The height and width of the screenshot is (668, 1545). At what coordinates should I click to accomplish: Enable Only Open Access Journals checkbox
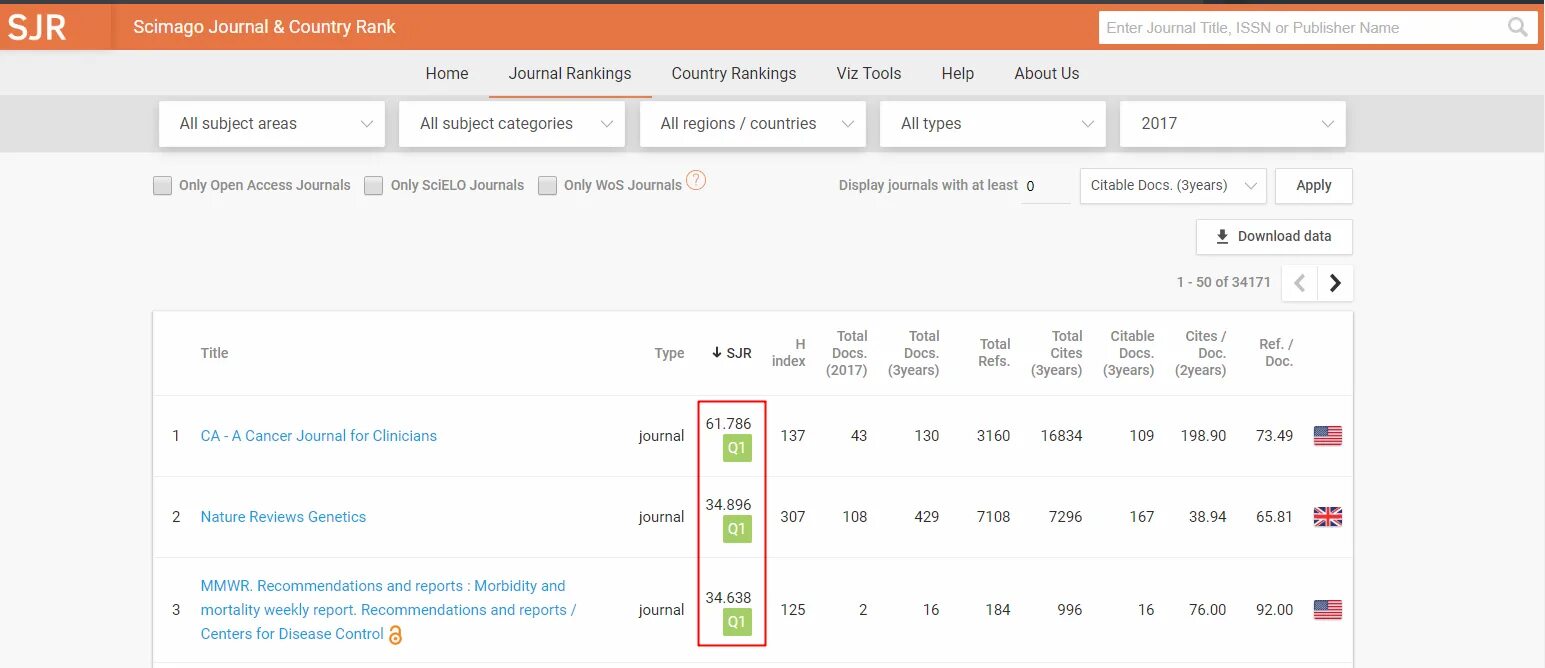[162, 185]
